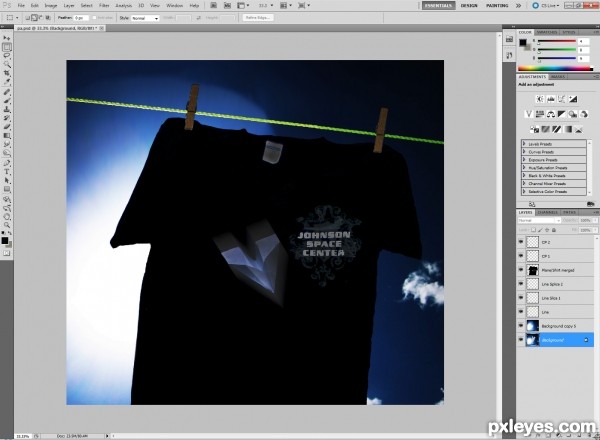
Task: Switch to the Design workspace
Action: click(469, 6)
